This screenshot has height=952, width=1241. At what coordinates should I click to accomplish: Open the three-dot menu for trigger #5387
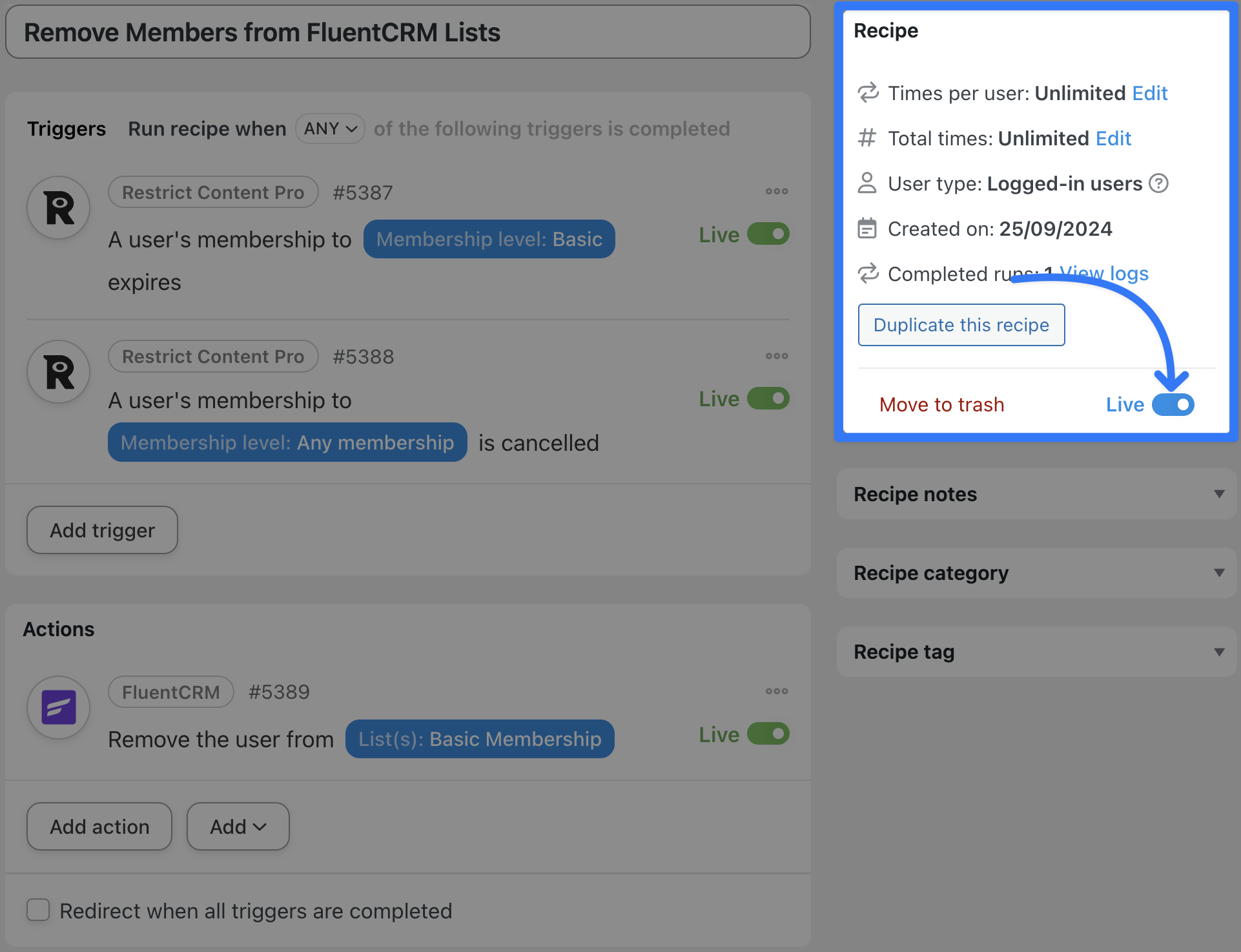pos(776,191)
